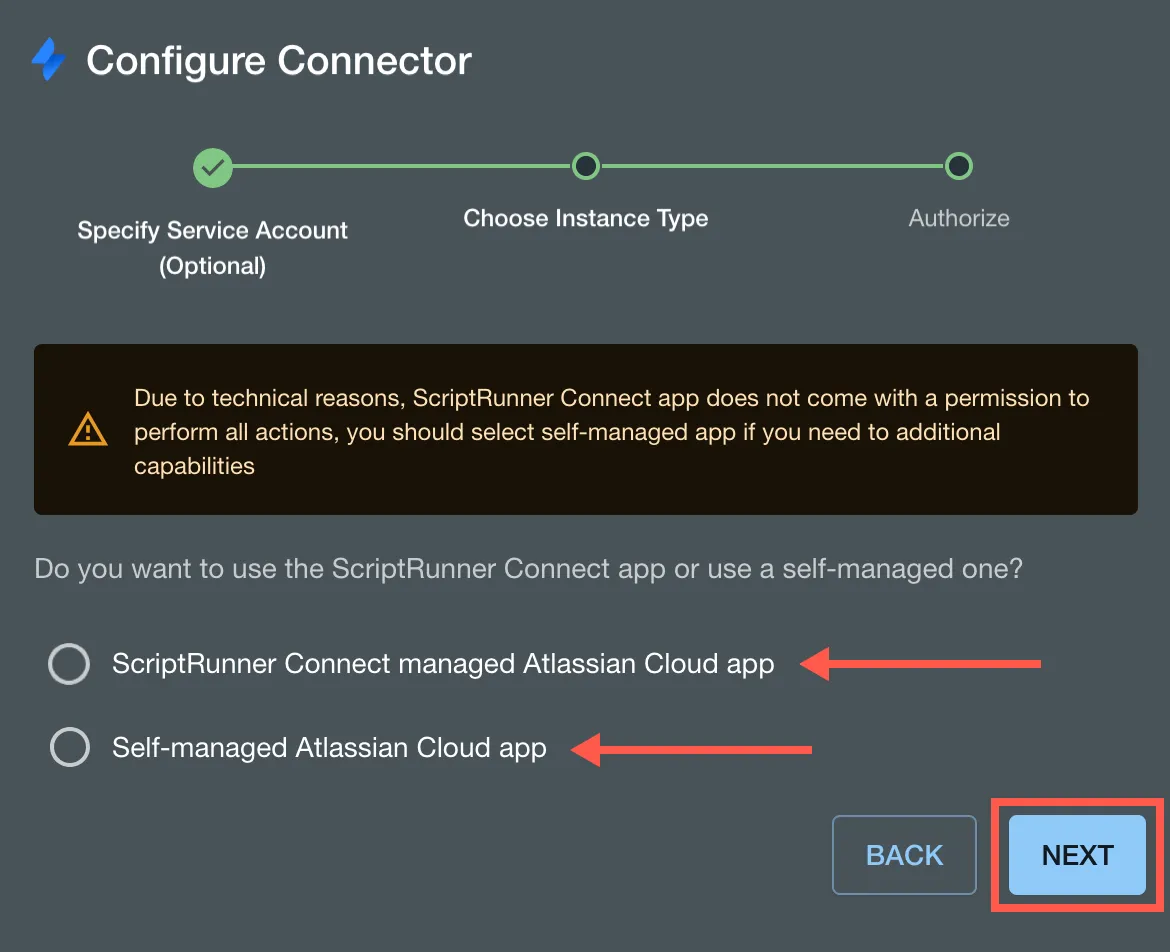Click the warning triangle icon
Viewport: 1170px width, 952px height.
point(88,429)
